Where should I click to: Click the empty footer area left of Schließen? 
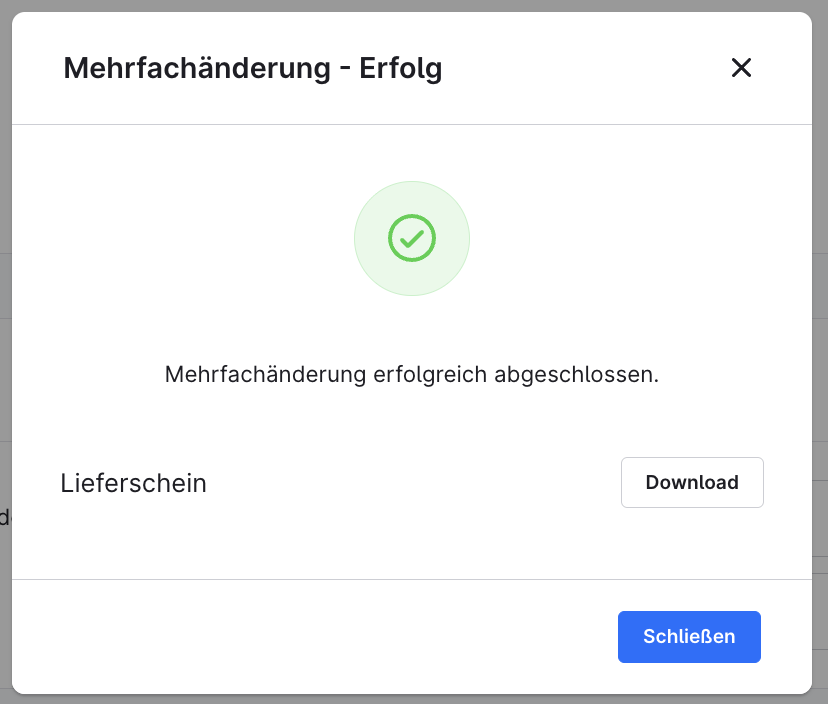click(300, 636)
